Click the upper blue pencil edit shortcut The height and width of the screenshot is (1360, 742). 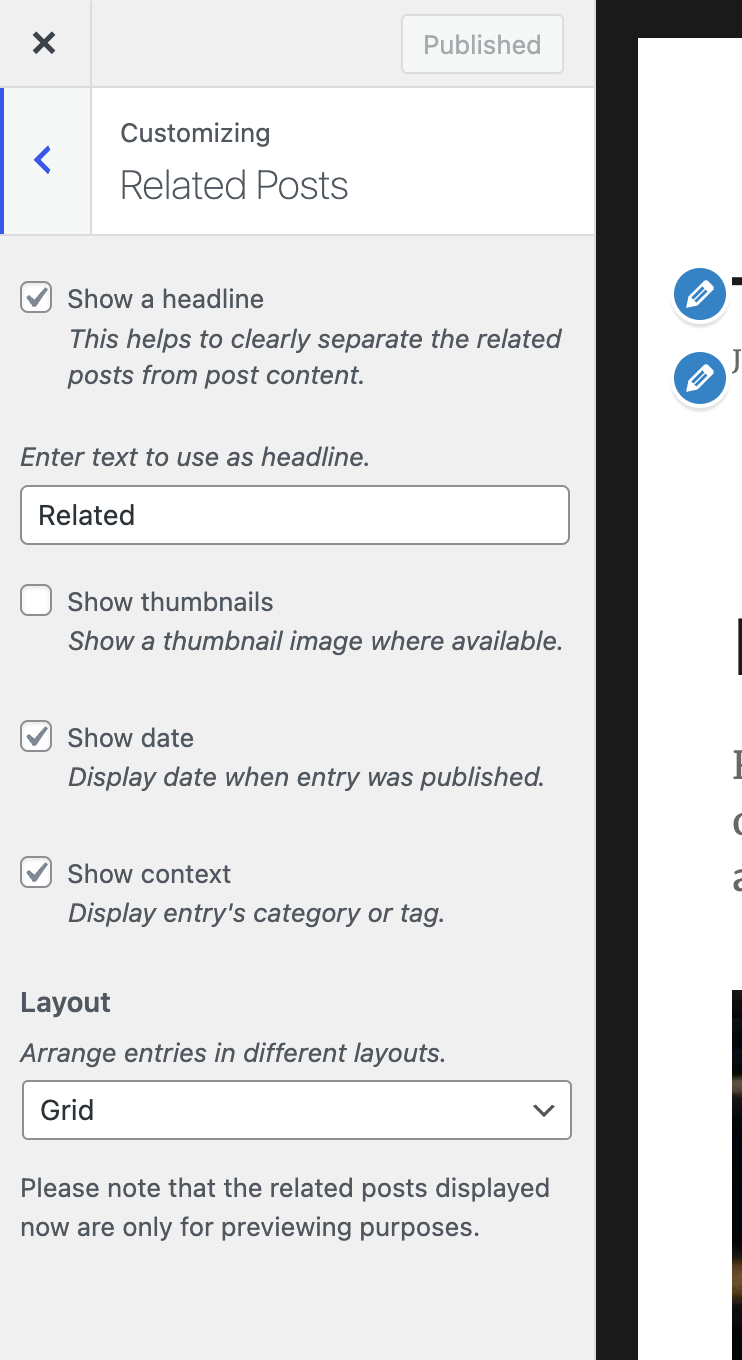pos(700,295)
